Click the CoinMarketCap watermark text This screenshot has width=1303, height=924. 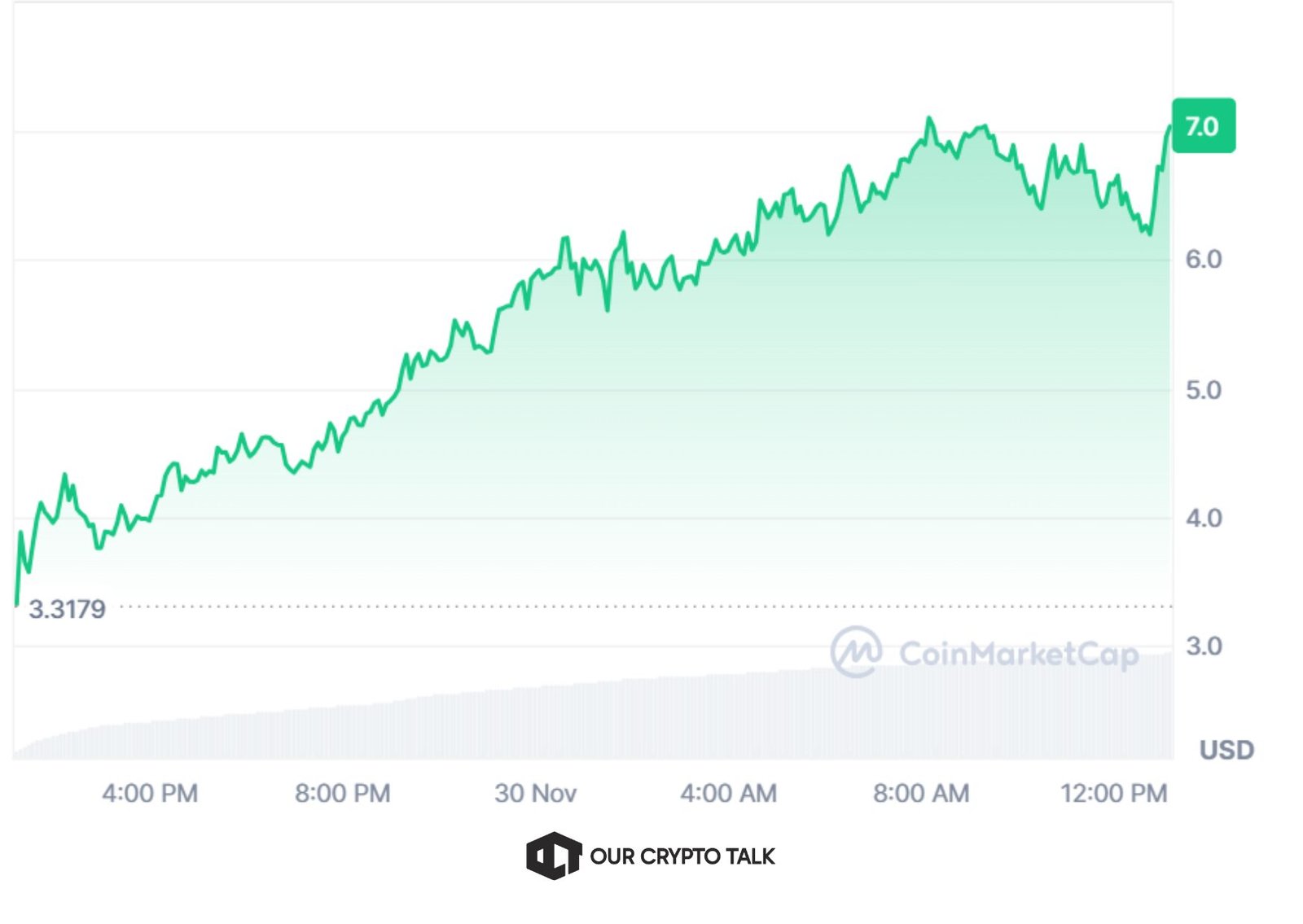tap(1018, 654)
